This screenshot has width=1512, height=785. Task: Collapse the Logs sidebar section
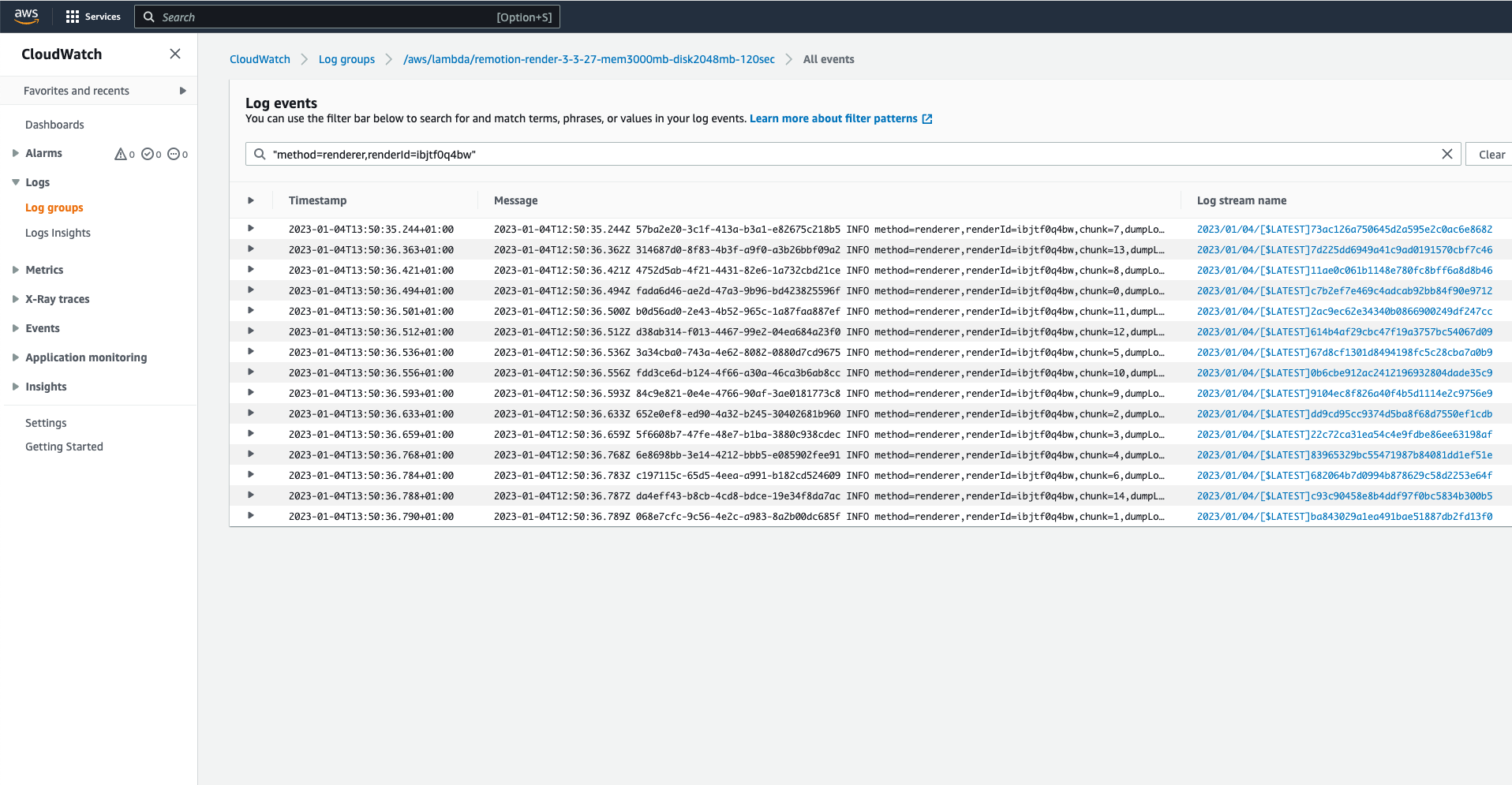(x=15, y=182)
